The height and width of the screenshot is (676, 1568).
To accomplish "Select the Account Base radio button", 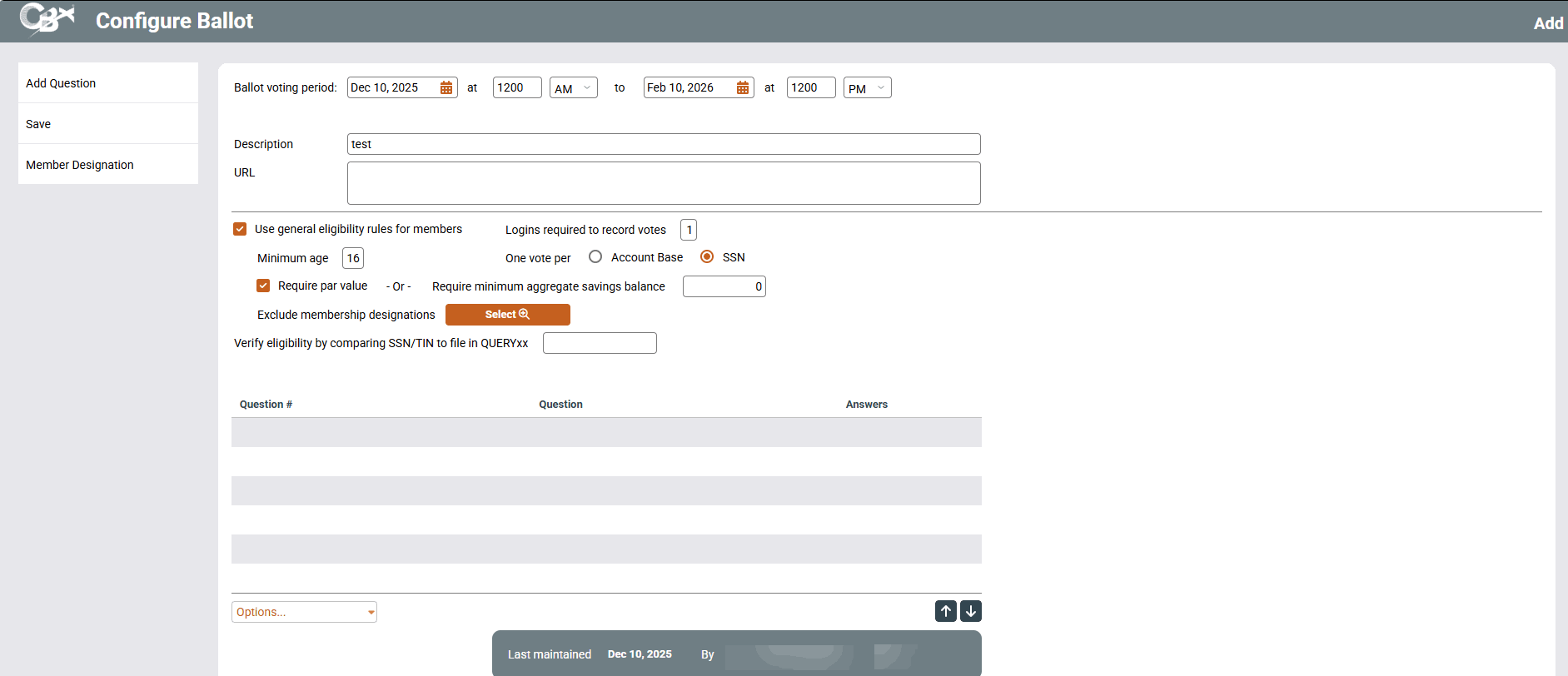I will click(595, 257).
